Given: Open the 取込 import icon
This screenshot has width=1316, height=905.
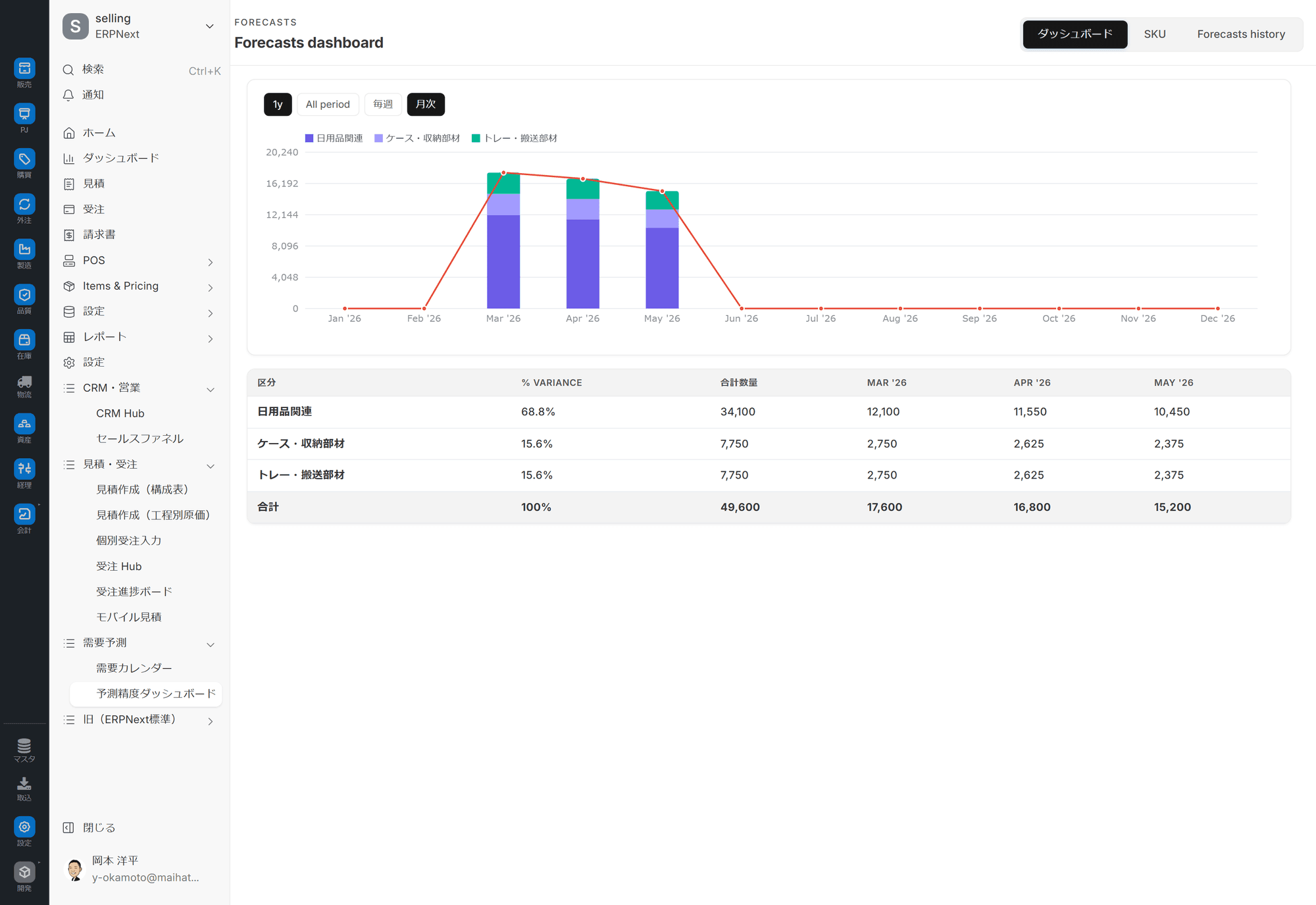Looking at the screenshot, I should click(x=24, y=783).
